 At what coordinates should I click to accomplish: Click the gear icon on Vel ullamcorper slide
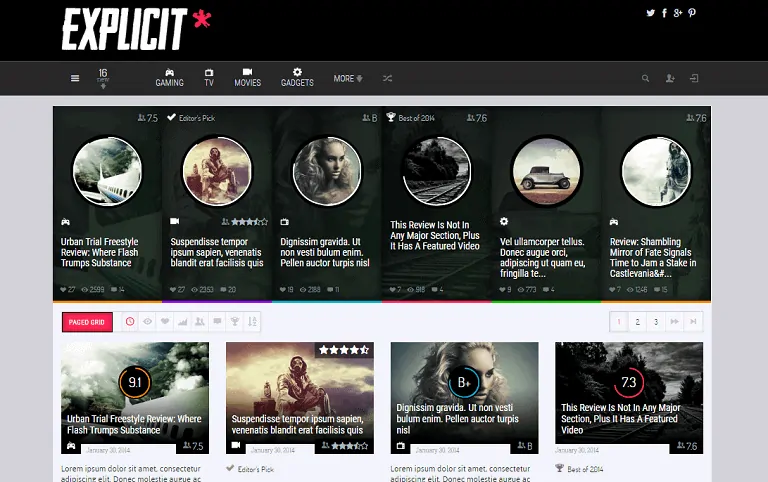pyautogui.click(x=504, y=221)
